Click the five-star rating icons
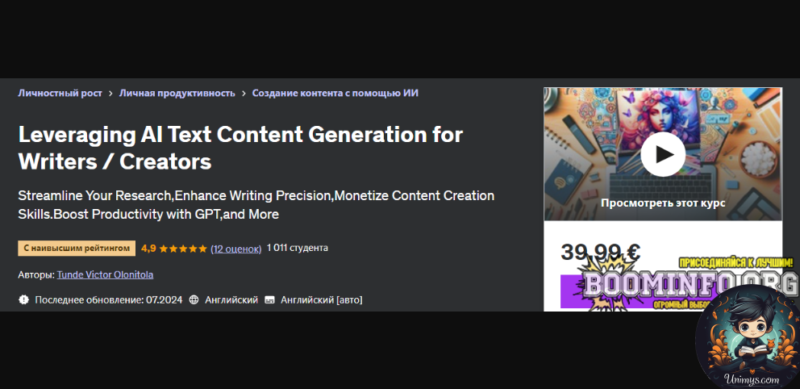 183,249
